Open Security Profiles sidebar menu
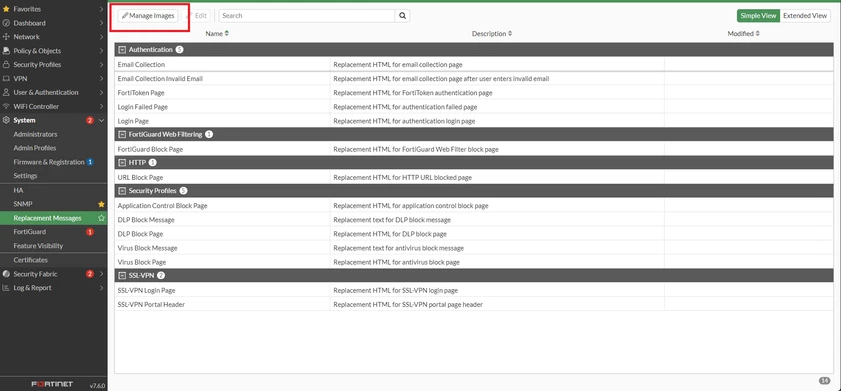Image resolution: width=841 pixels, height=391 pixels. 53,65
